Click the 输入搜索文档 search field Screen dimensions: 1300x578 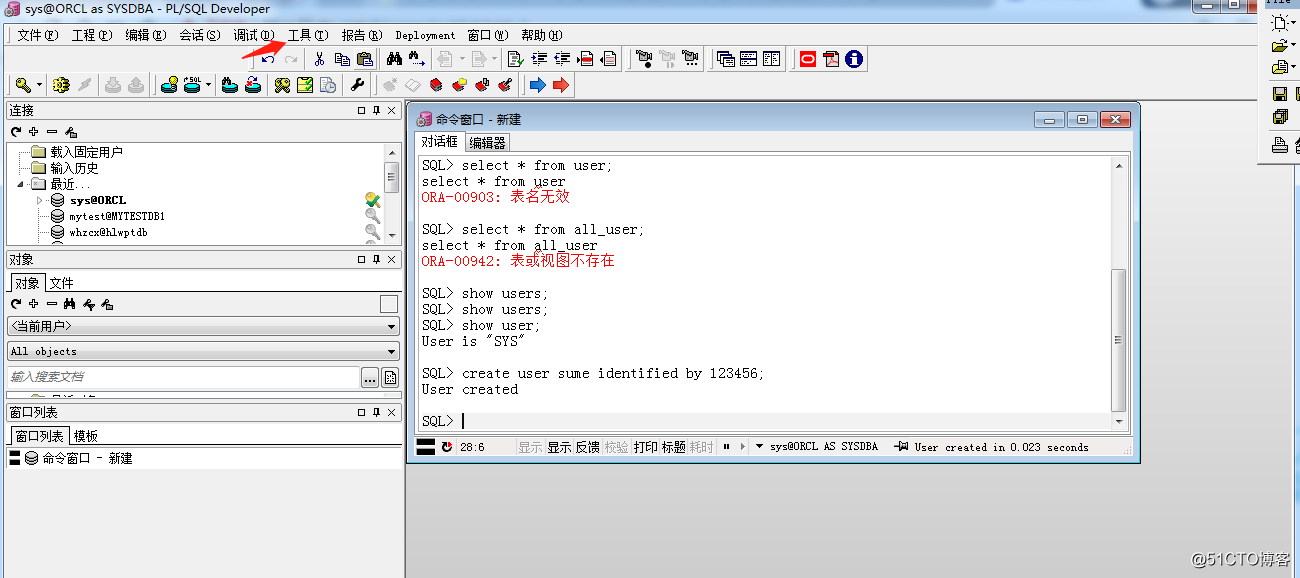(x=183, y=377)
